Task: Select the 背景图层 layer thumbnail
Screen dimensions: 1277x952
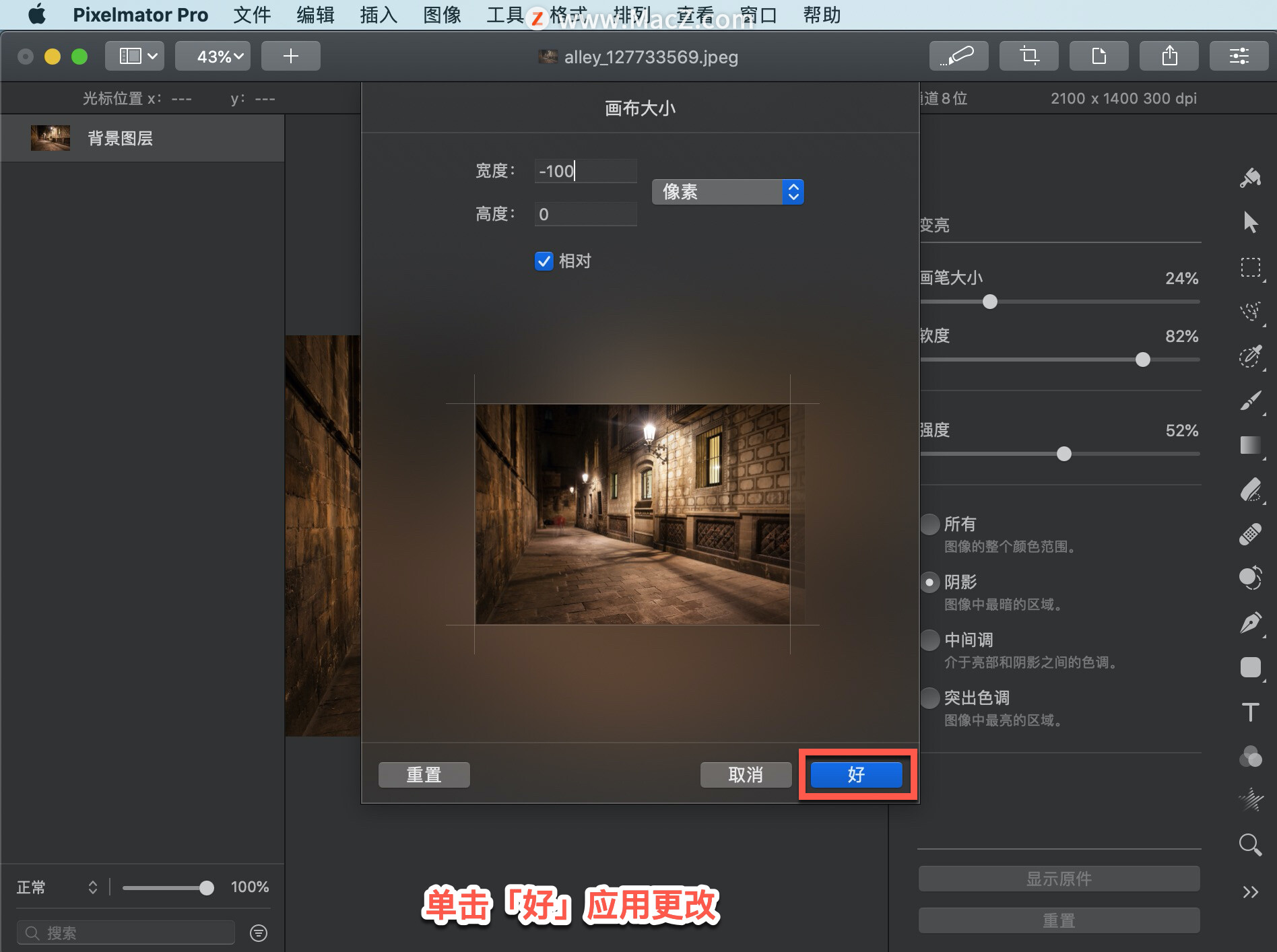Action: pyautogui.click(x=50, y=138)
